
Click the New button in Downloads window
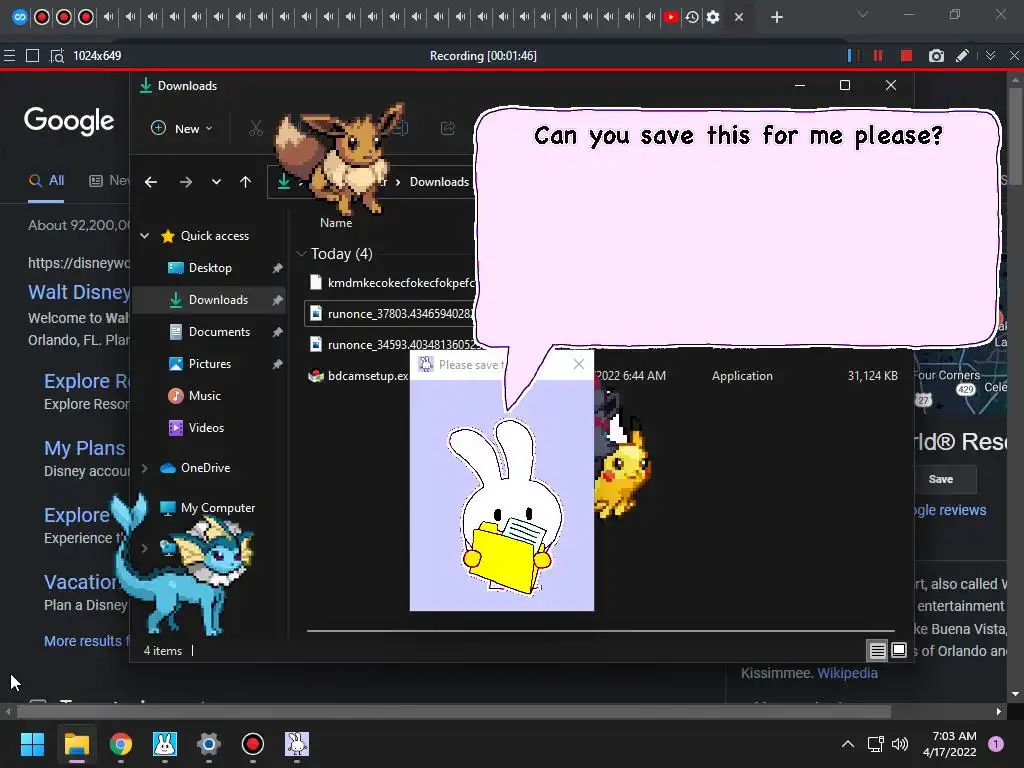[x=182, y=129]
